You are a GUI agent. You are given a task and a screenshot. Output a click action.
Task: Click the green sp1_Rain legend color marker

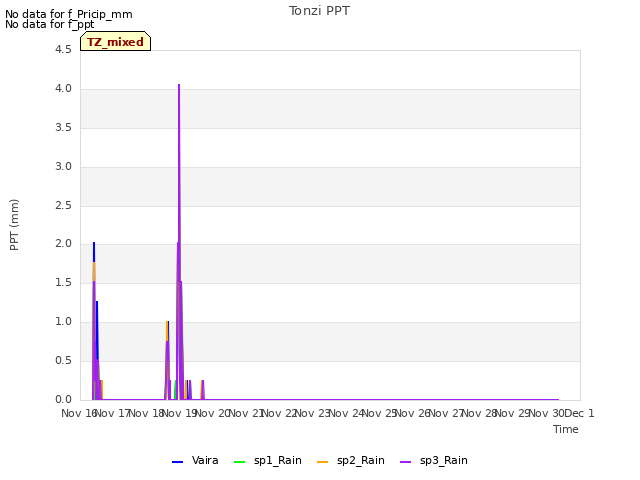point(240,462)
